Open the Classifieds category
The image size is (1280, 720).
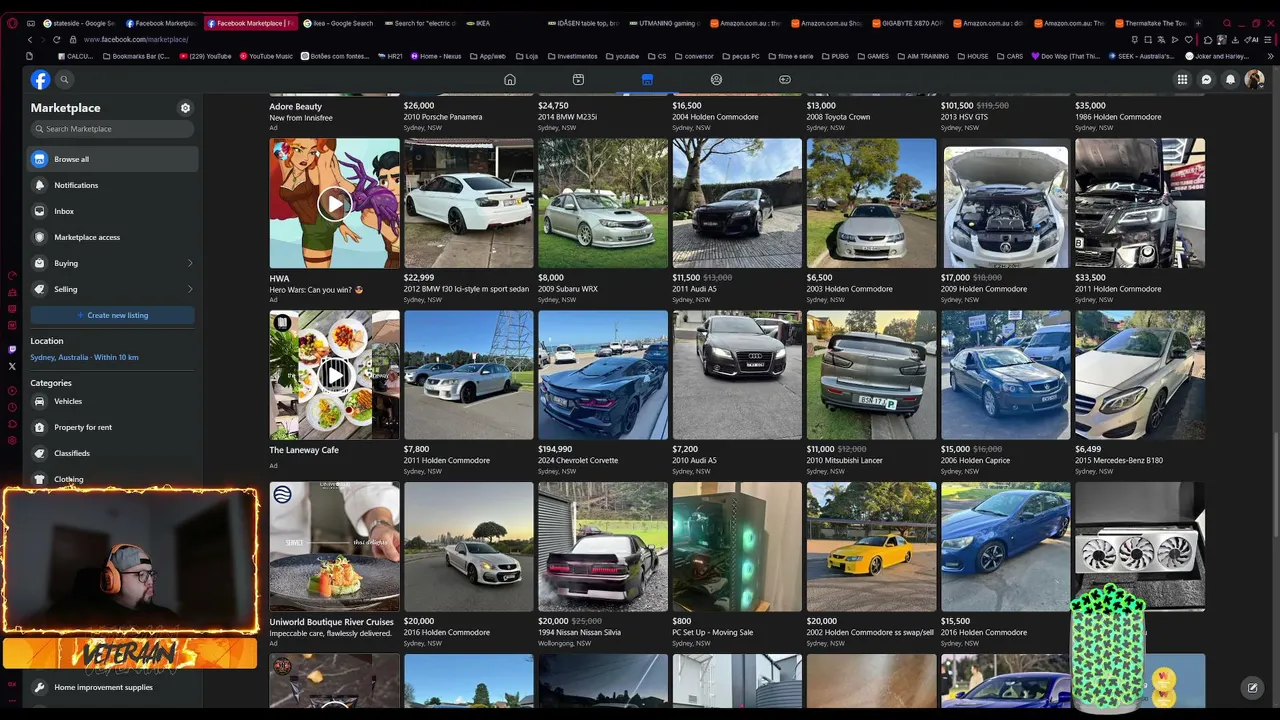pos(113,453)
